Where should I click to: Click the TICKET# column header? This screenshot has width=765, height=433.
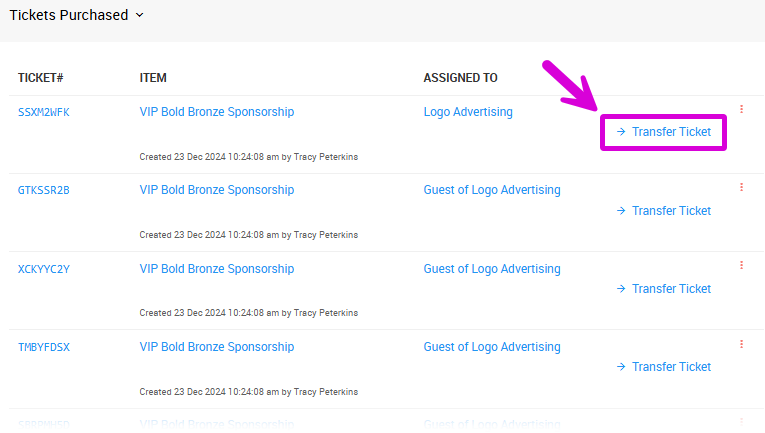point(41,78)
